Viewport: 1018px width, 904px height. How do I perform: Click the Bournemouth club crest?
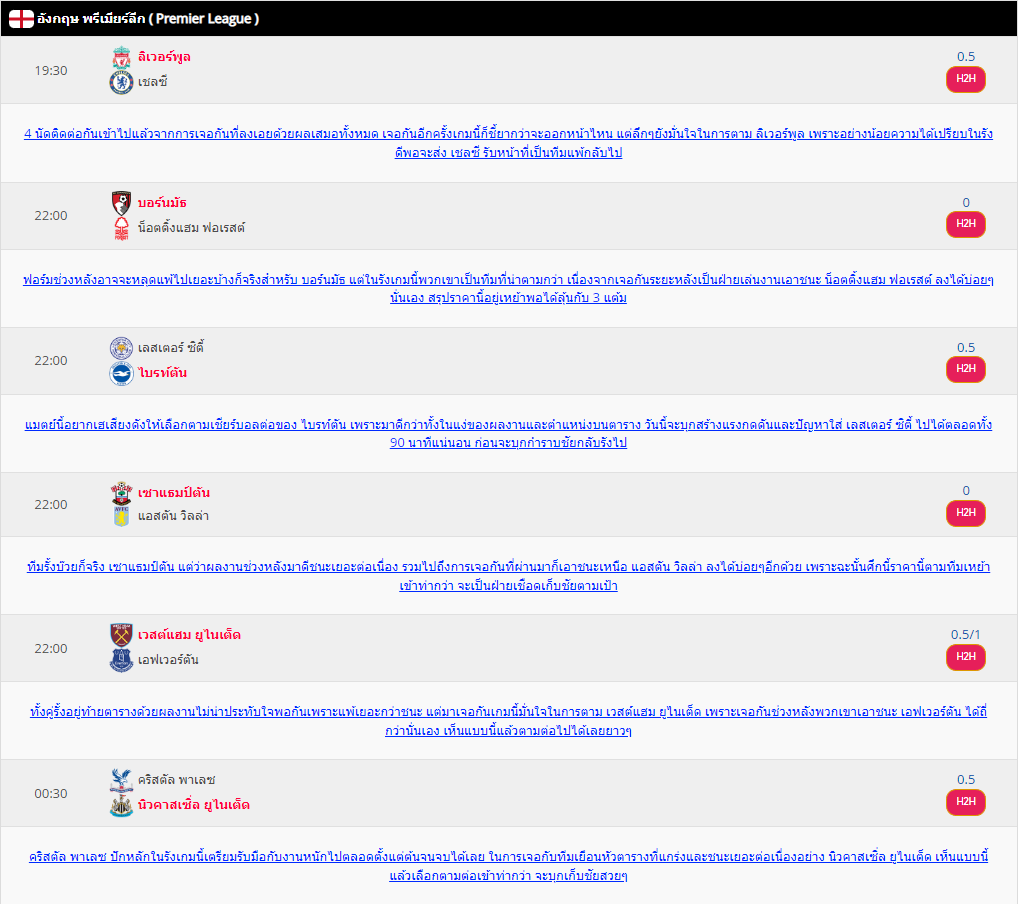pyautogui.click(x=121, y=203)
